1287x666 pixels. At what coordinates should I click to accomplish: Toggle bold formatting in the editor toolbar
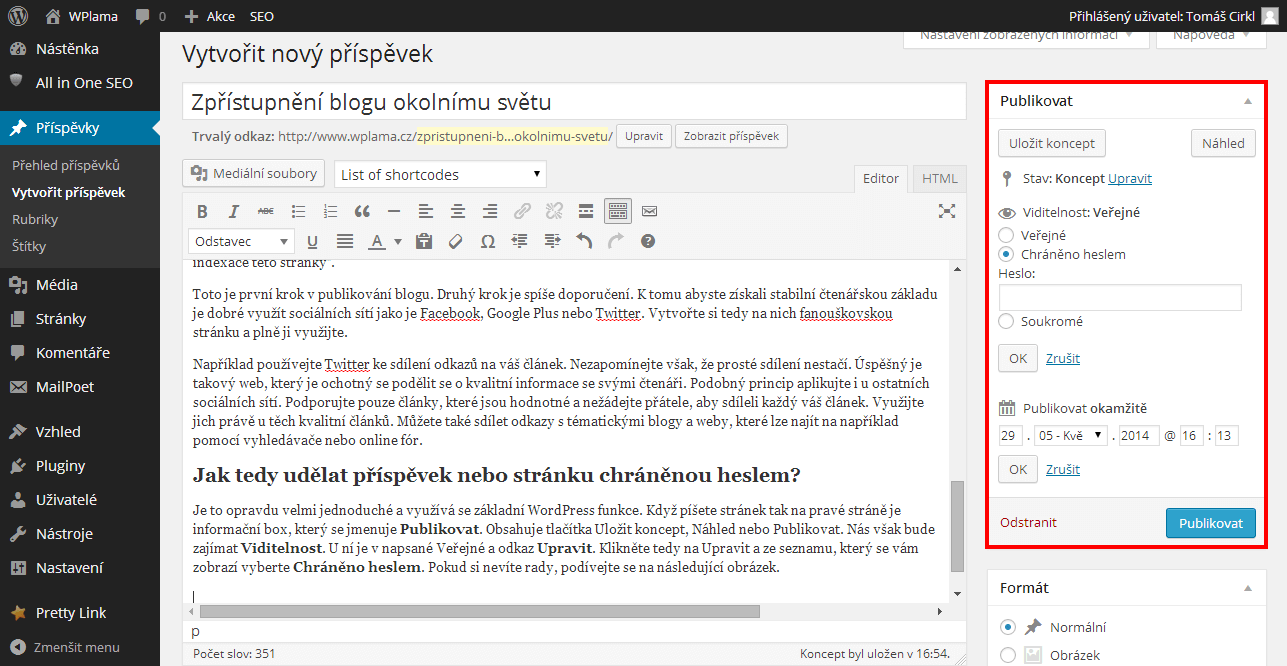point(202,211)
